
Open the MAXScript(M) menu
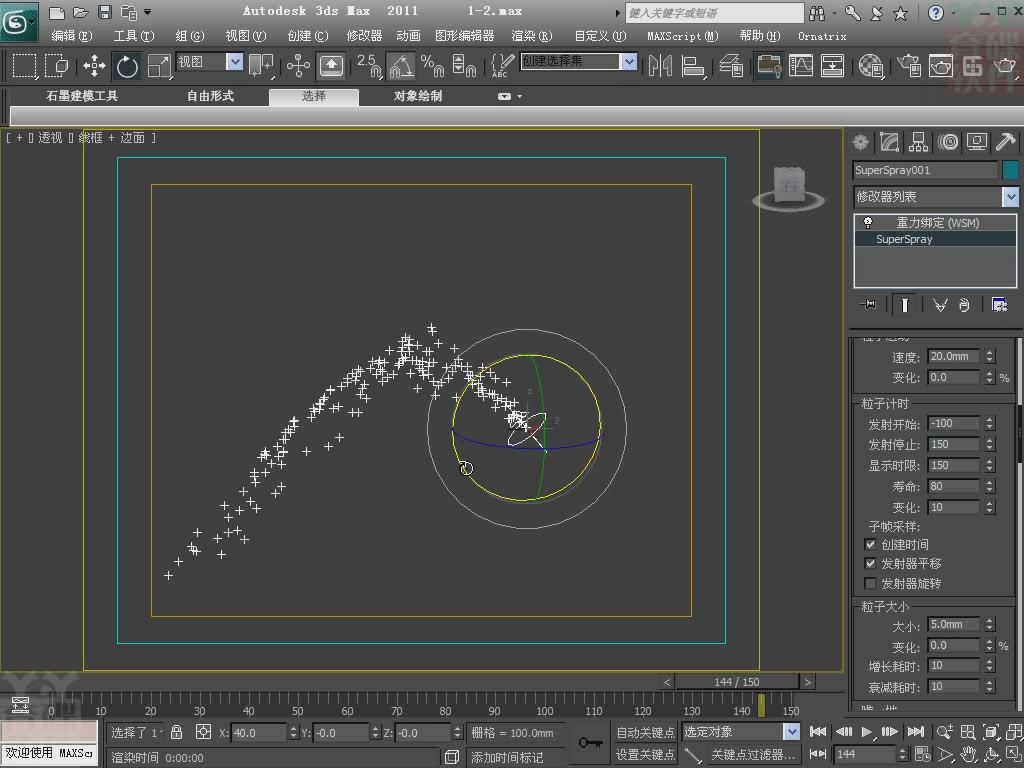[x=682, y=36]
